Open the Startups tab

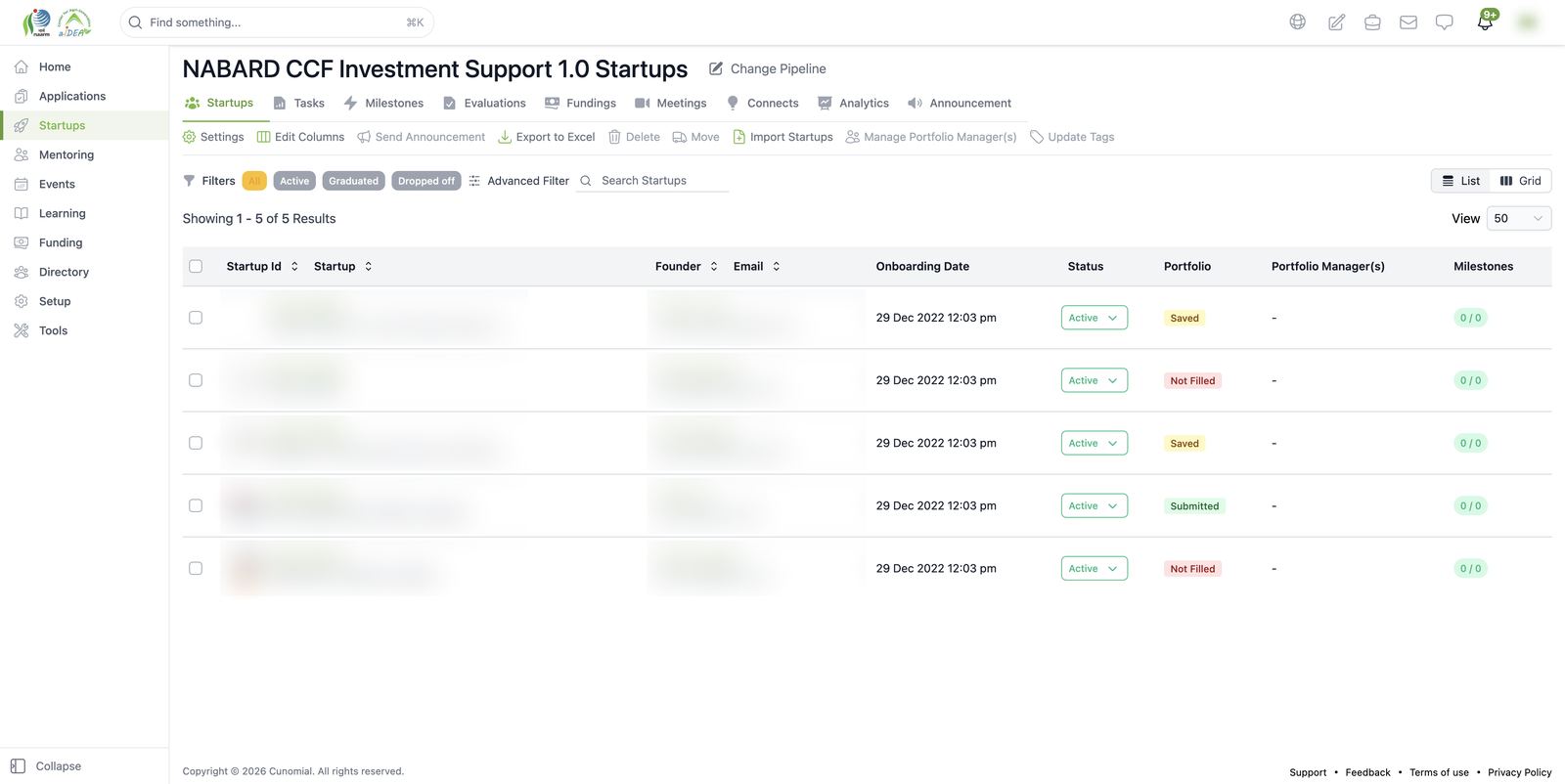(220, 103)
